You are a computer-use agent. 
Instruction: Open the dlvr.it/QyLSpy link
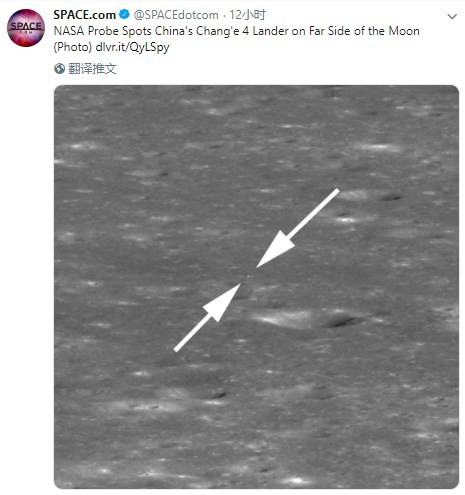(x=132, y=47)
